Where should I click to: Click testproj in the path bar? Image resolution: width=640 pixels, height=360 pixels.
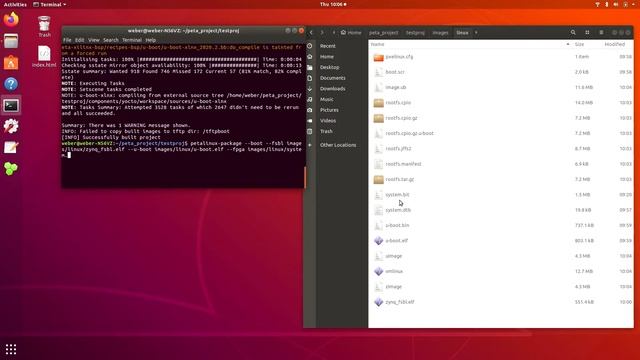click(x=415, y=32)
